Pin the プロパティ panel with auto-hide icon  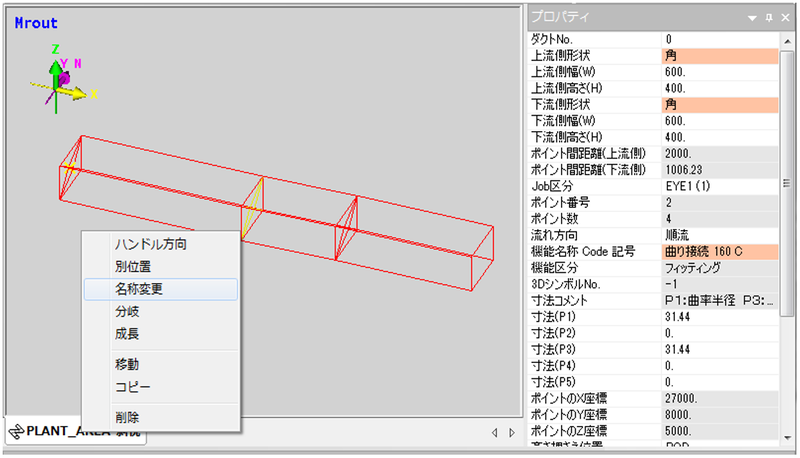pos(768,17)
